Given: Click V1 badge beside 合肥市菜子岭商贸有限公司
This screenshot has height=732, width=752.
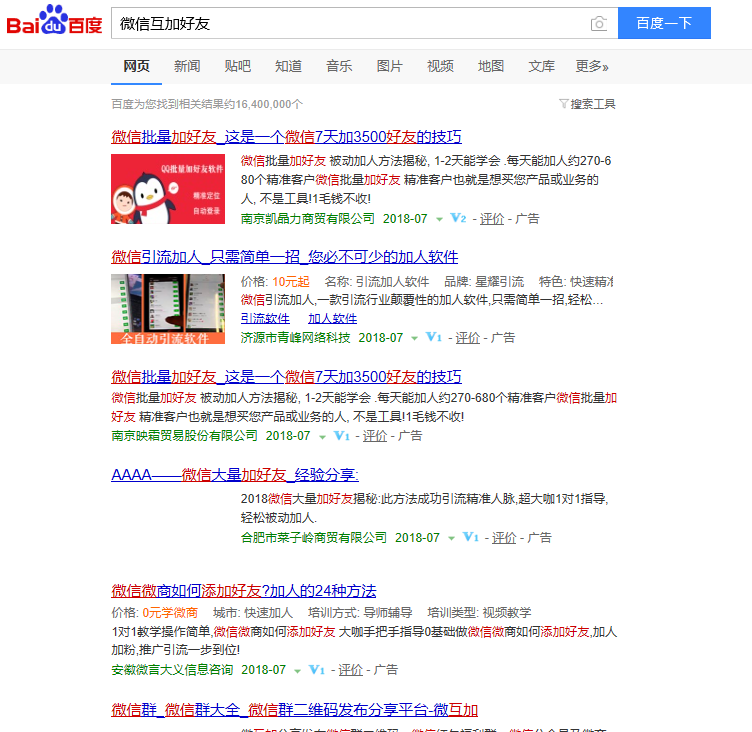Looking at the screenshot, I should click(471, 538).
